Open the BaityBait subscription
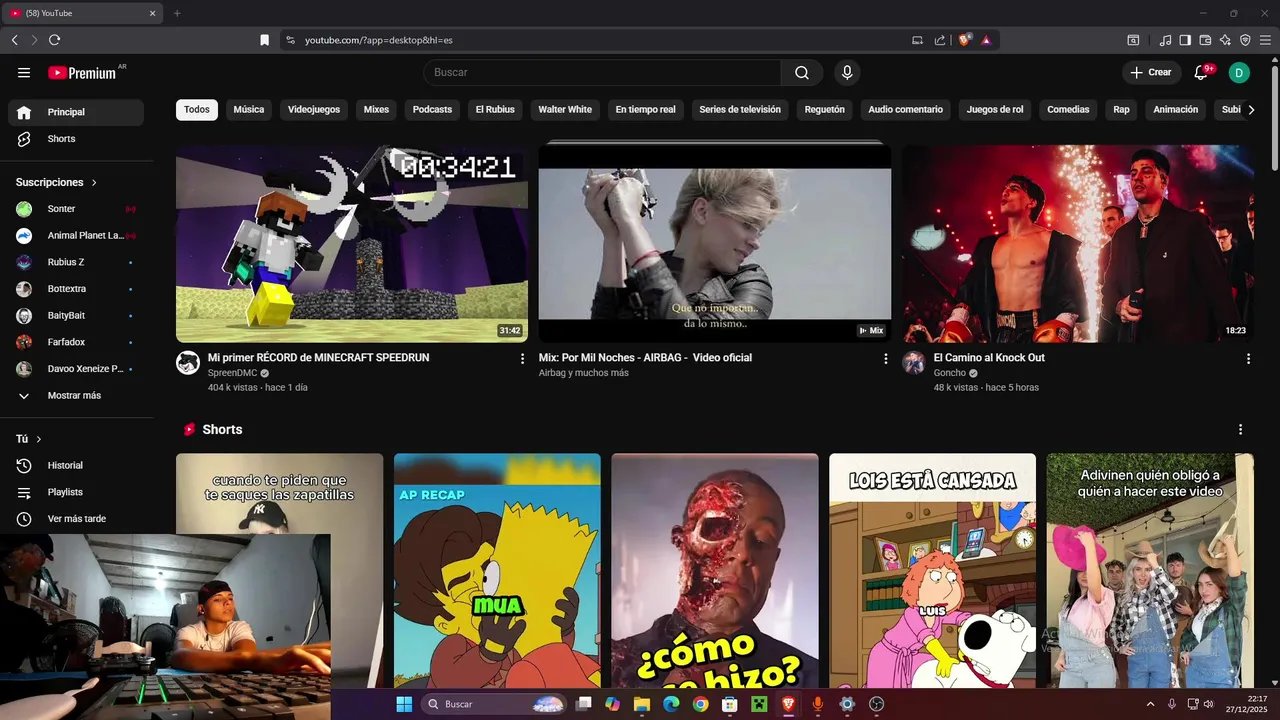The image size is (1280, 720). [76, 316]
